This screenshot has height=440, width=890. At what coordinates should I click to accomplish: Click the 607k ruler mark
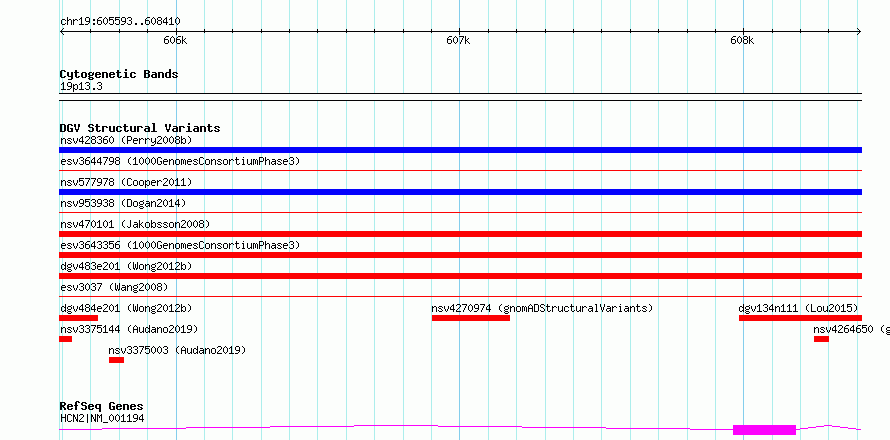(x=458, y=40)
